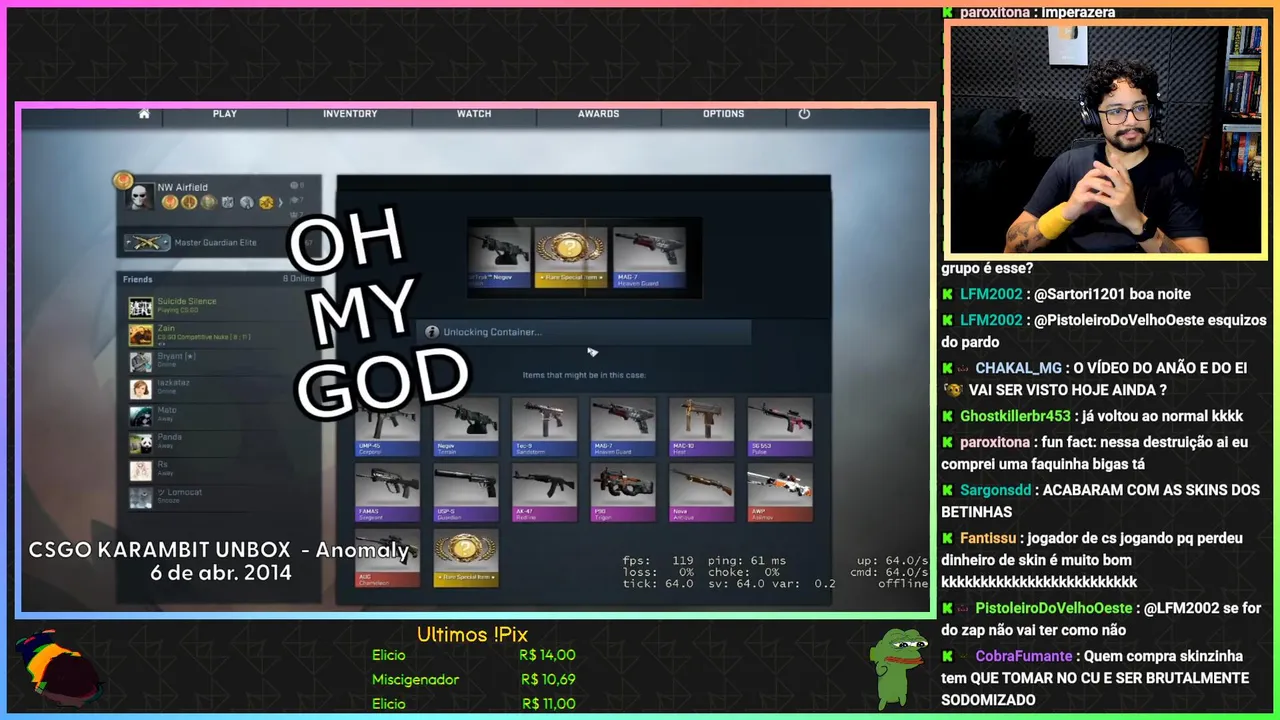
Task: Click the Miscigenador R$ 10,69 Pix entry
Action: (473, 679)
